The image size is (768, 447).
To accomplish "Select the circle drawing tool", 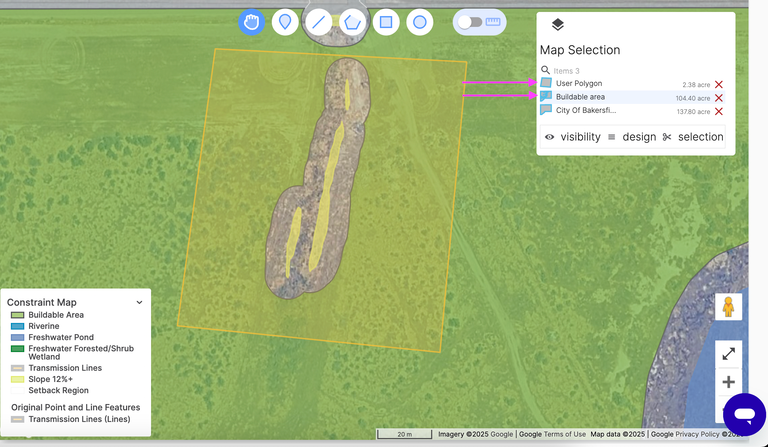I will (x=420, y=22).
